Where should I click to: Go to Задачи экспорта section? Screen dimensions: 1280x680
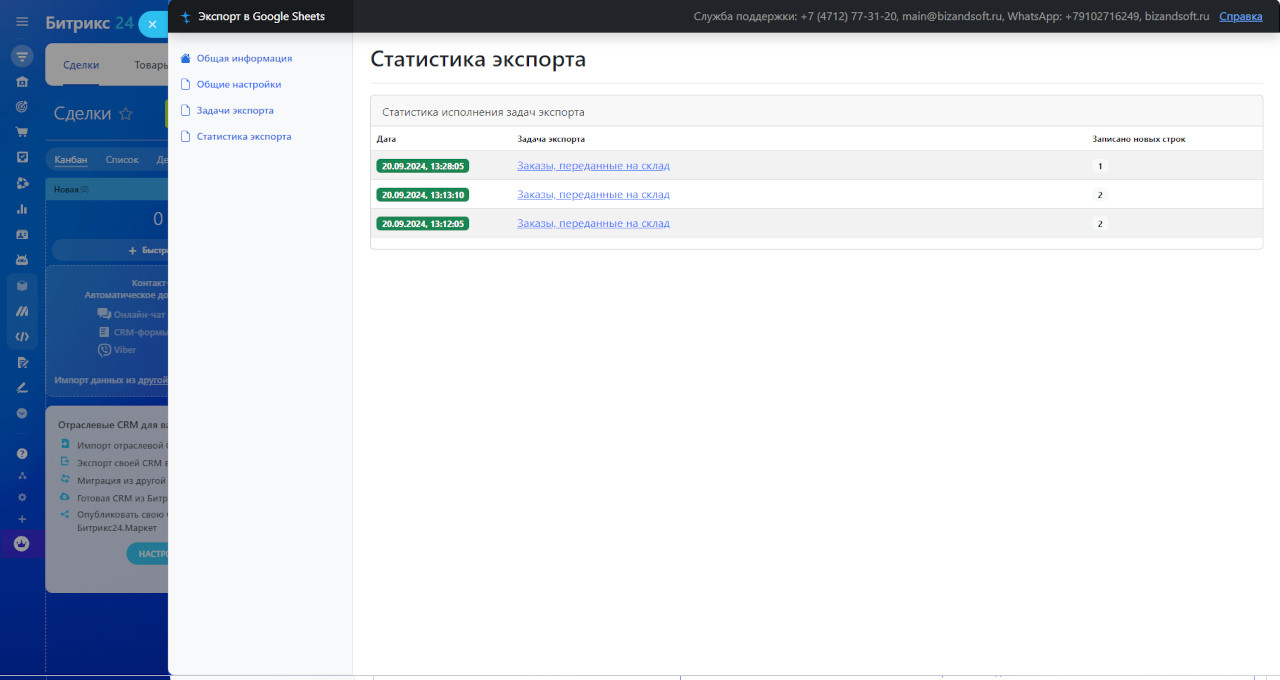pyautogui.click(x=235, y=111)
